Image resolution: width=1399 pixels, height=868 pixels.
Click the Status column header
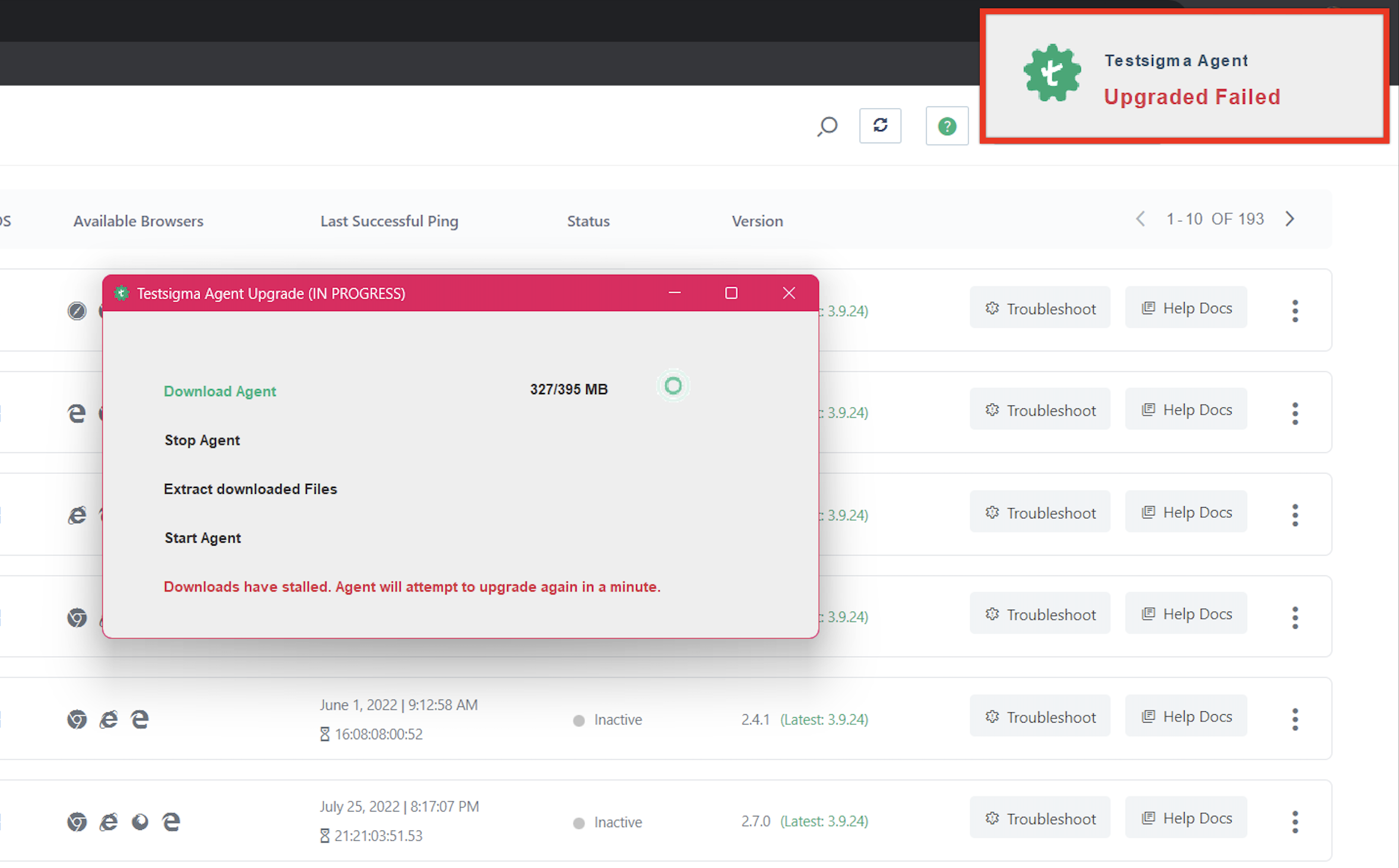click(x=588, y=221)
